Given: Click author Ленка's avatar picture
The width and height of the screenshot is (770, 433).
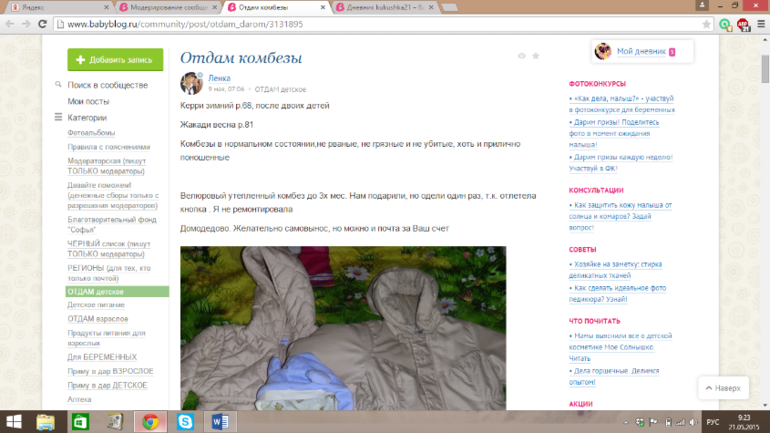Looking at the screenshot, I should click(x=191, y=83).
